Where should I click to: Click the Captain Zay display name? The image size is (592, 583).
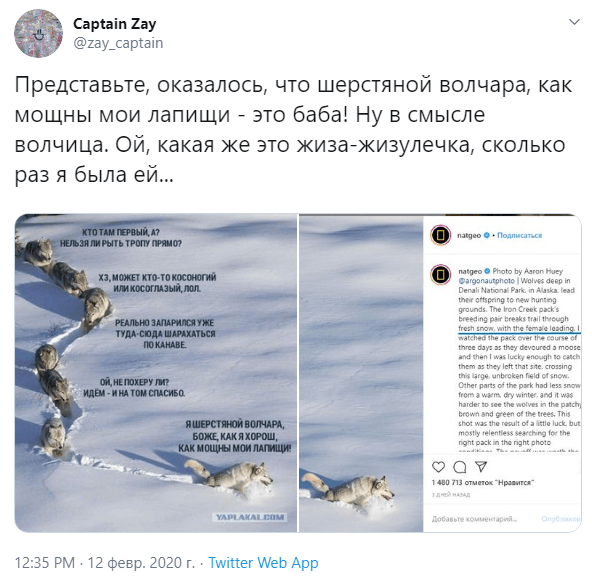114,24
